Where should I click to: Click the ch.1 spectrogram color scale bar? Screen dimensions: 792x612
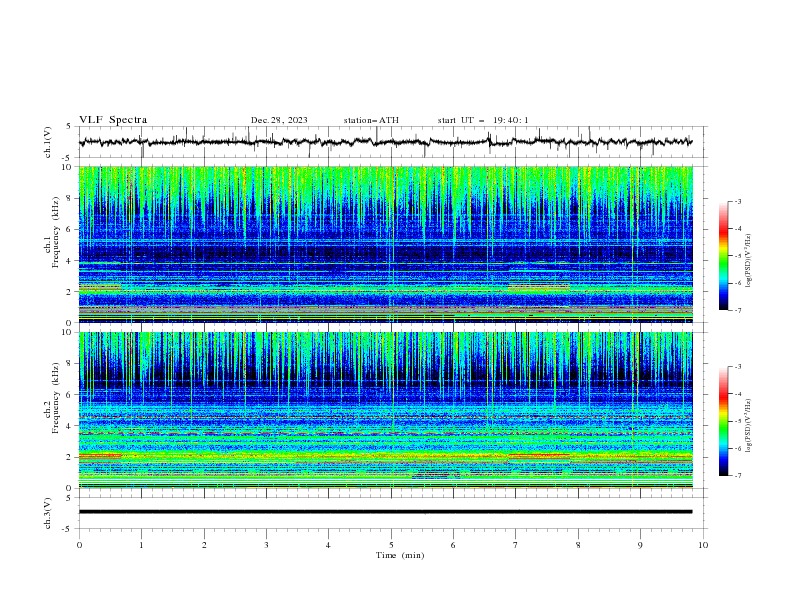point(724,256)
